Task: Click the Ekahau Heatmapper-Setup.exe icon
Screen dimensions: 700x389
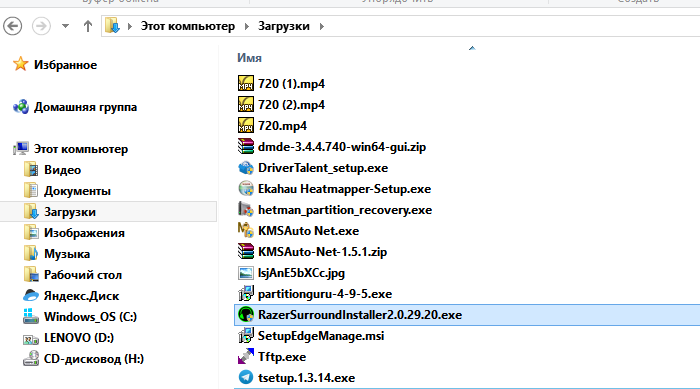Action: click(x=246, y=188)
